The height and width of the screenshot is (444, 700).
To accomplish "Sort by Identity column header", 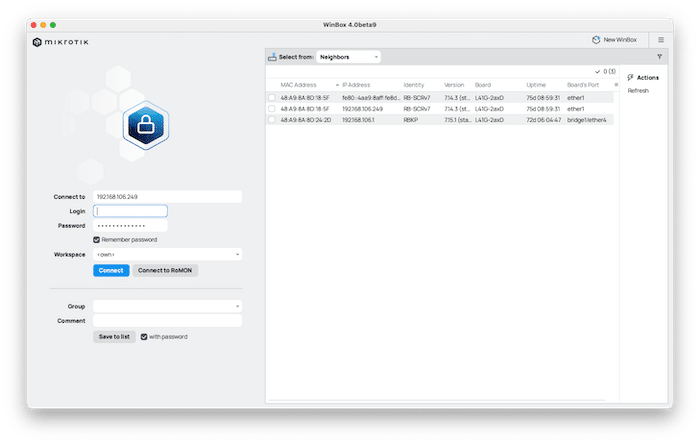I will pos(414,85).
